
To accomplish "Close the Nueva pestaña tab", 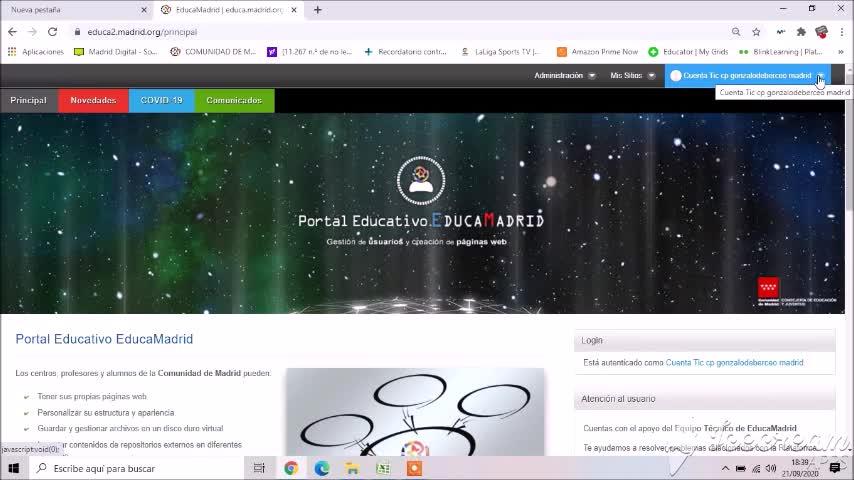I will coord(144,10).
